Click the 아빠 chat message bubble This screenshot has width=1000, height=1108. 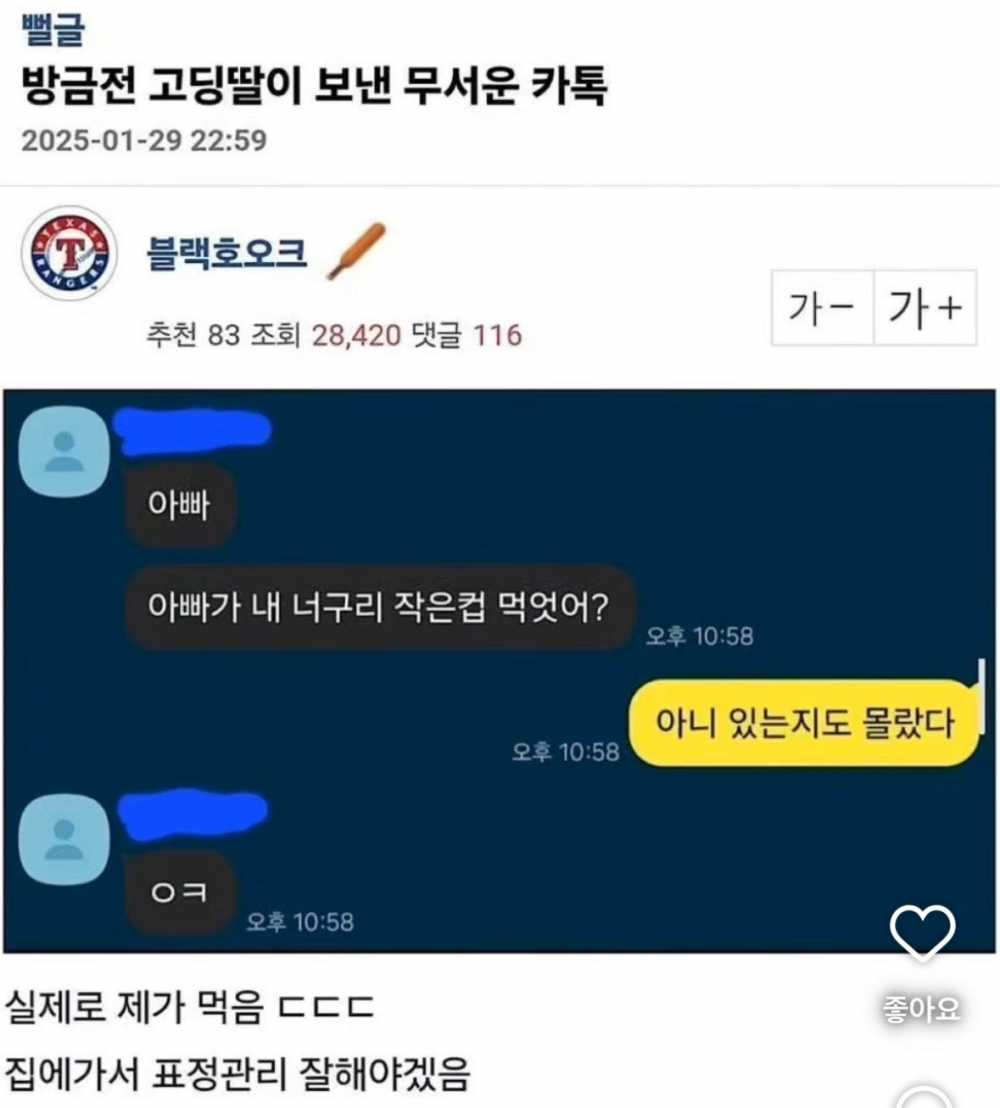(x=180, y=505)
